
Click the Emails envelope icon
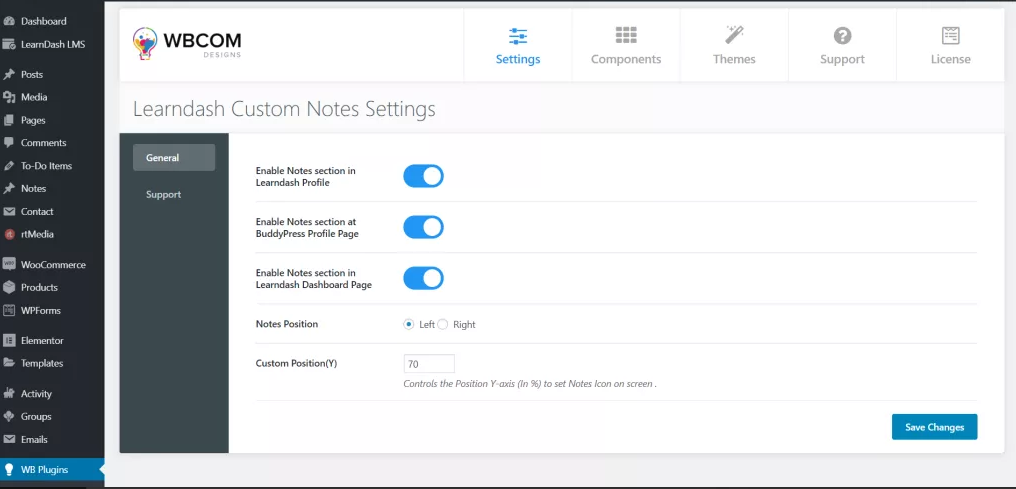(9, 439)
